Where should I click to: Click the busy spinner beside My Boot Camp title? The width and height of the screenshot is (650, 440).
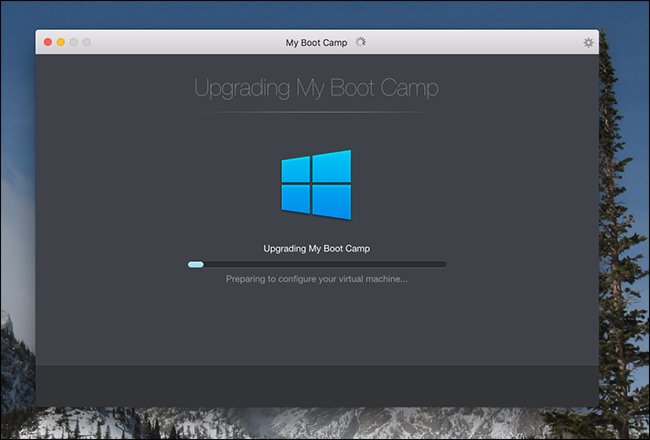click(x=361, y=42)
